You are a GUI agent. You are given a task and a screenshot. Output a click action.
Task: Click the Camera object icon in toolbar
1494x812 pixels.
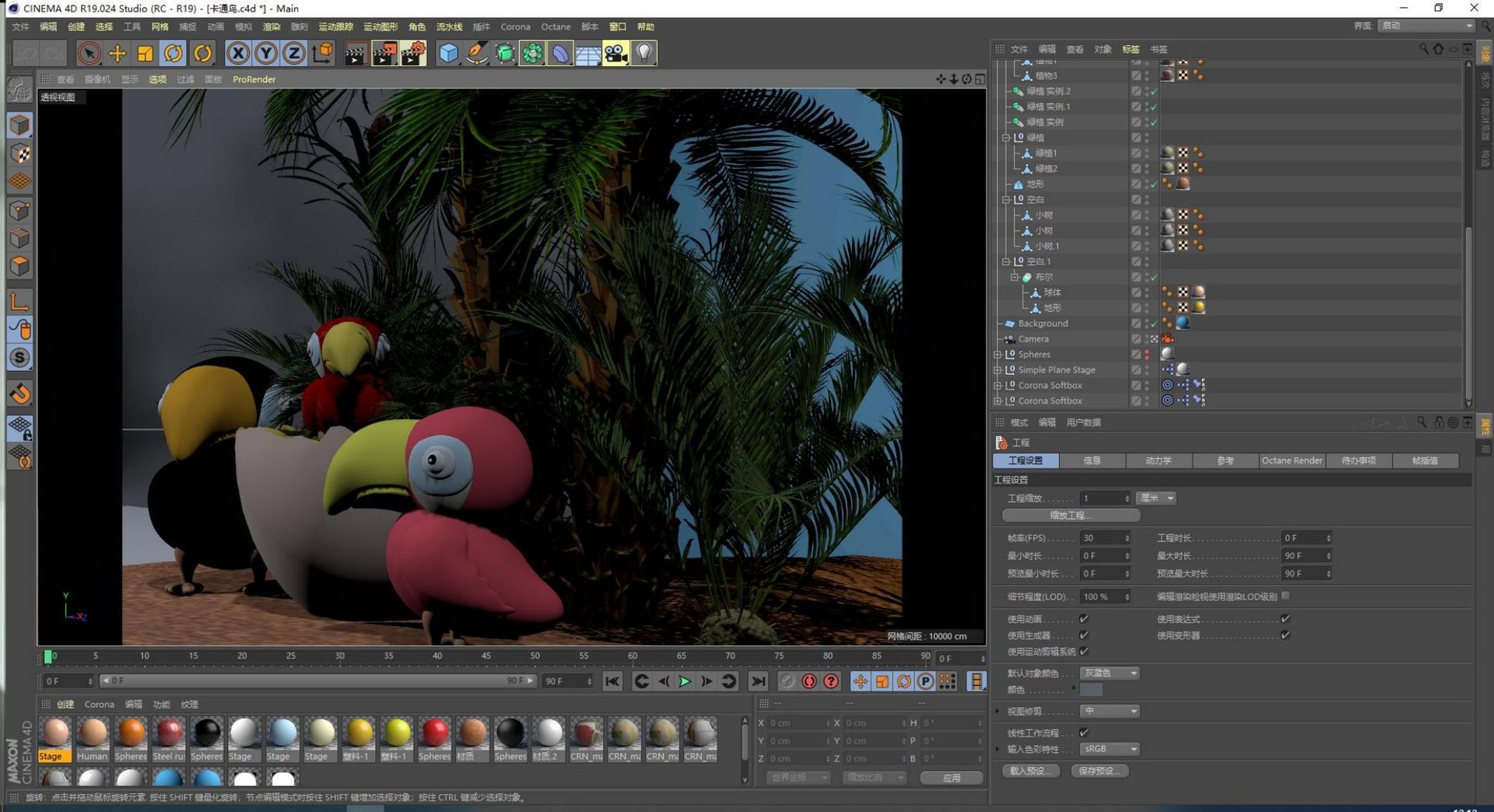tap(615, 53)
